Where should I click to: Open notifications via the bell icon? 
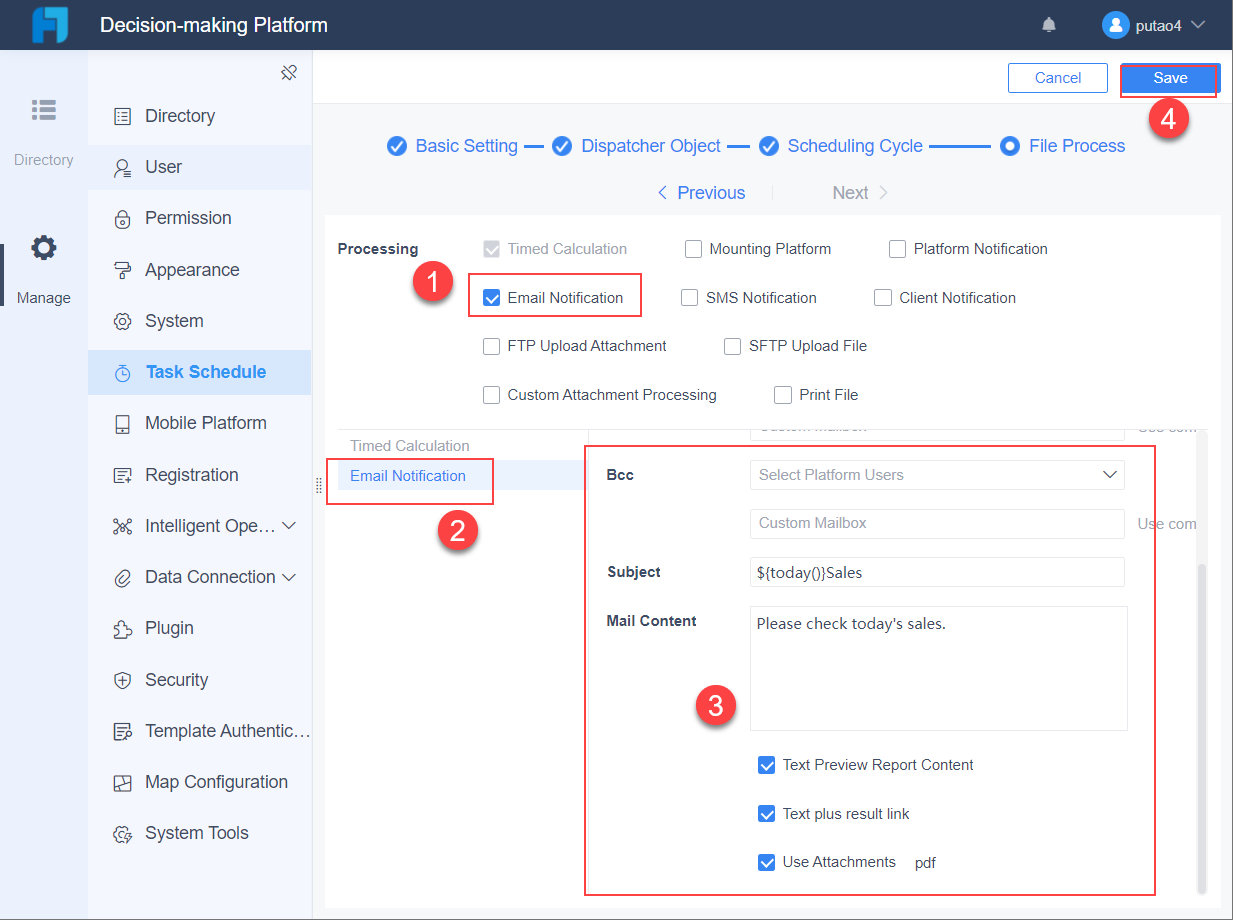coord(1048,24)
